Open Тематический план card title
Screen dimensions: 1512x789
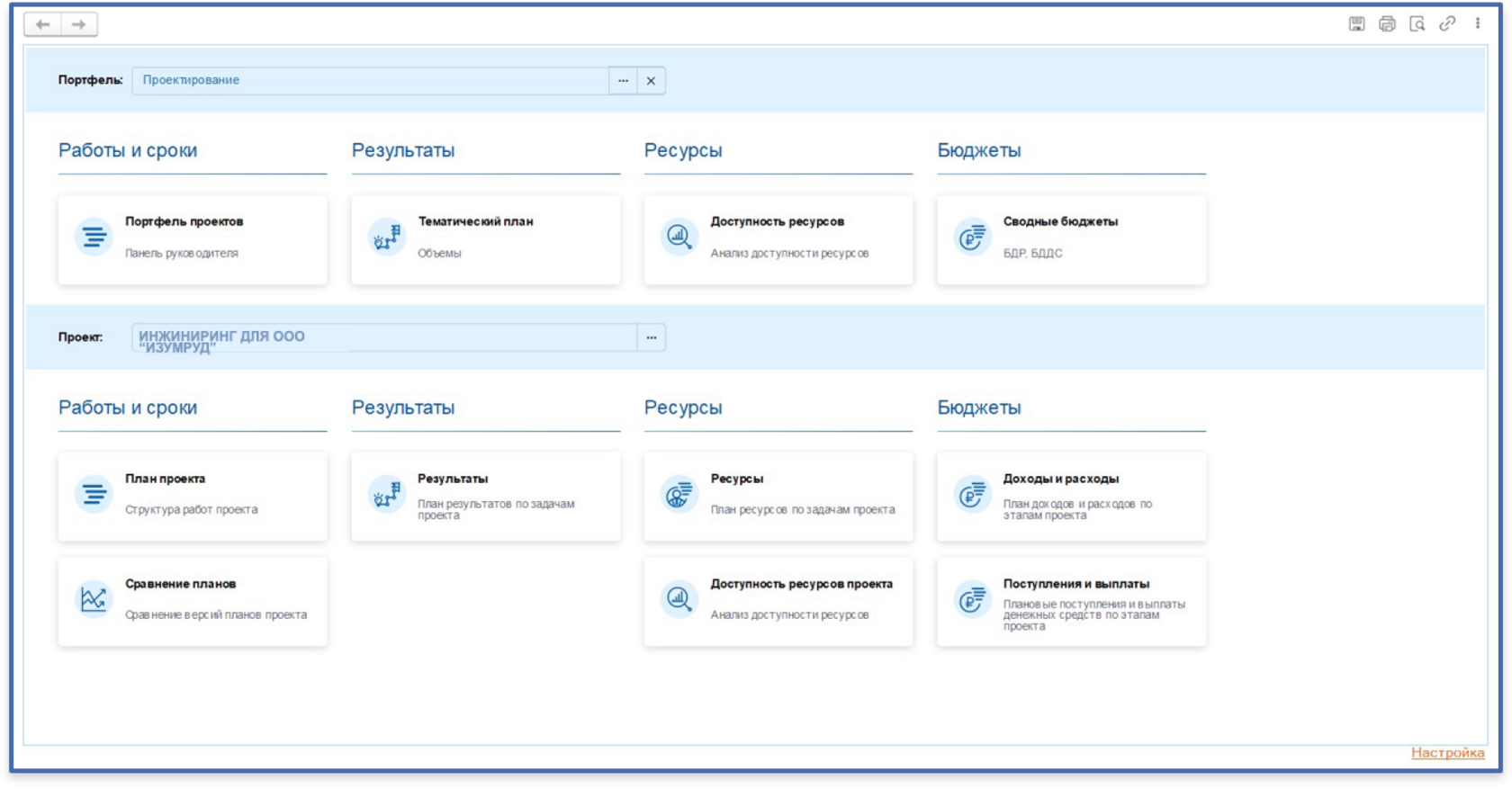pyautogui.click(x=475, y=221)
